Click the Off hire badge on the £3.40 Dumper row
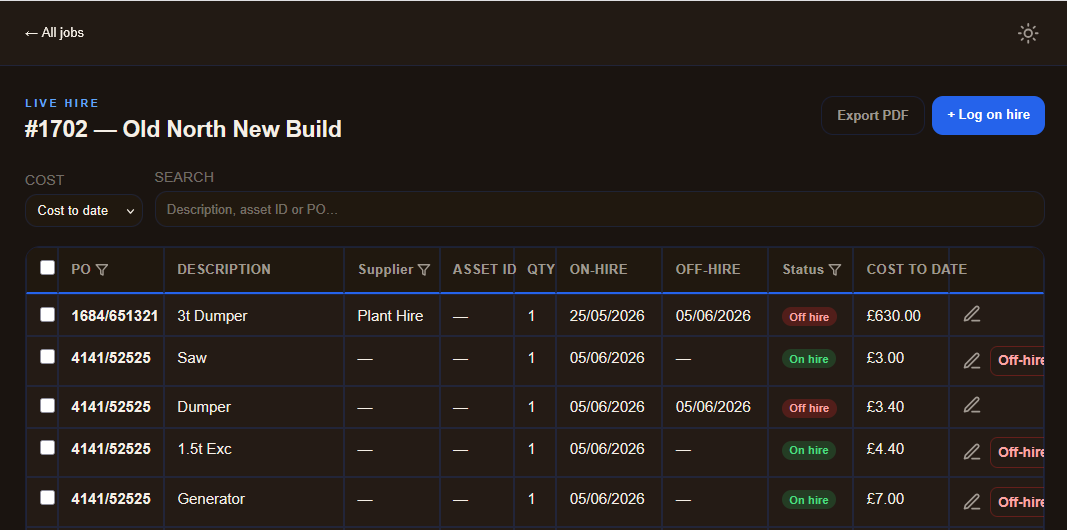 809,408
